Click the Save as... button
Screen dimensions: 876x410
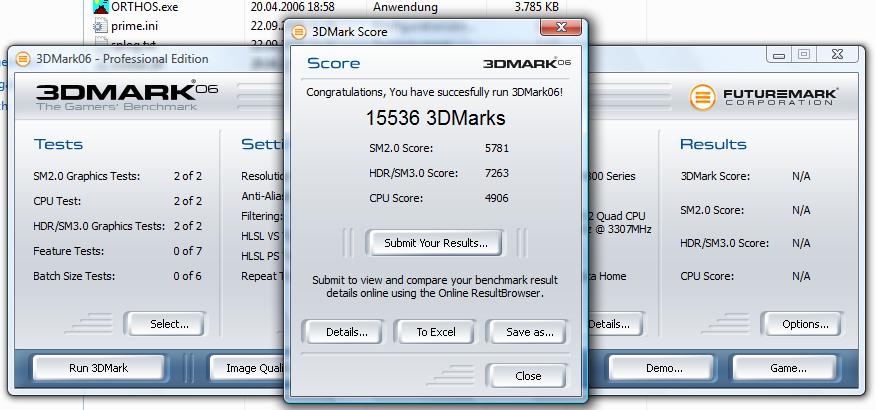click(x=527, y=332)
